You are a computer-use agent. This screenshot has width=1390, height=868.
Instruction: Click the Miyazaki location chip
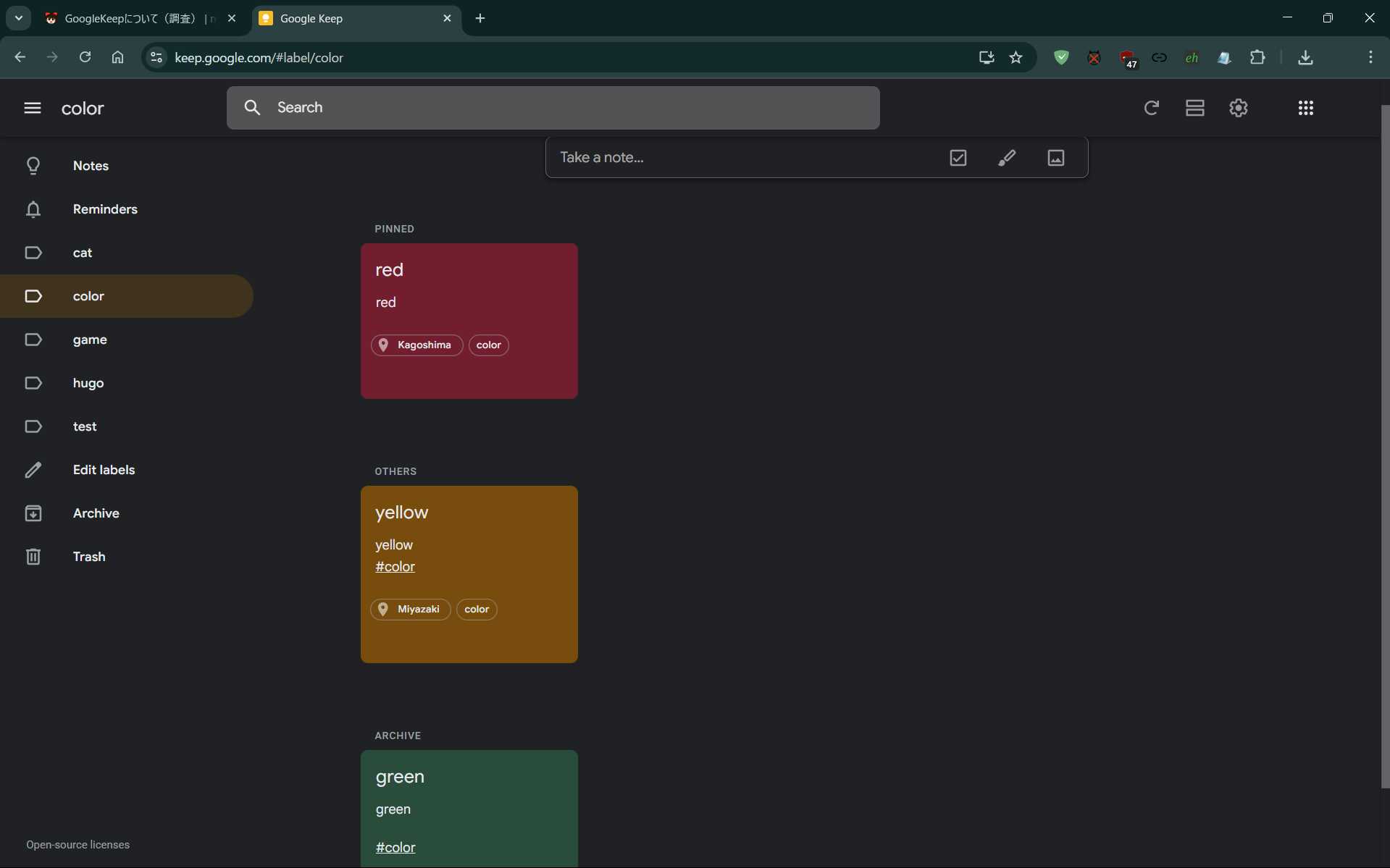pos(411,610)
